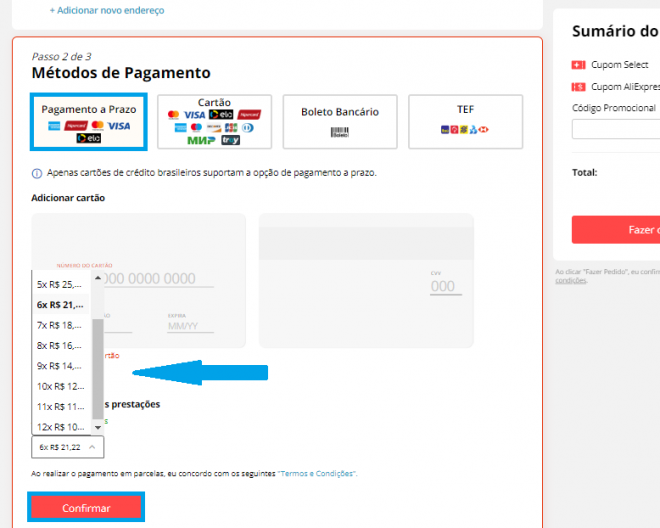The width and height of the screenshot is (660, 528).
Task: Click the Fazer pedido red button
Action: [x=616, y=229]
